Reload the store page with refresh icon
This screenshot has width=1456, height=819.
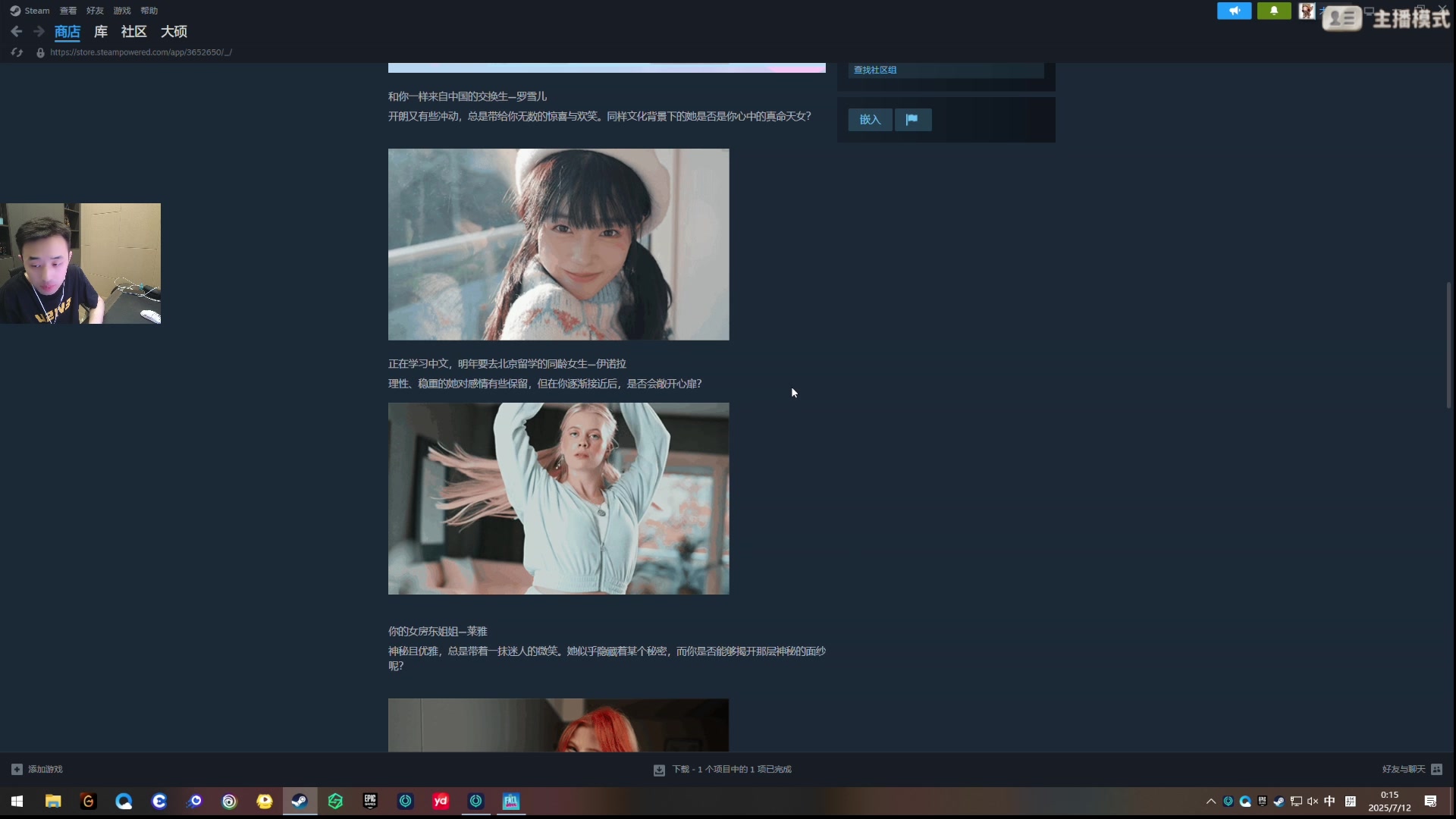tap(17, 52)
